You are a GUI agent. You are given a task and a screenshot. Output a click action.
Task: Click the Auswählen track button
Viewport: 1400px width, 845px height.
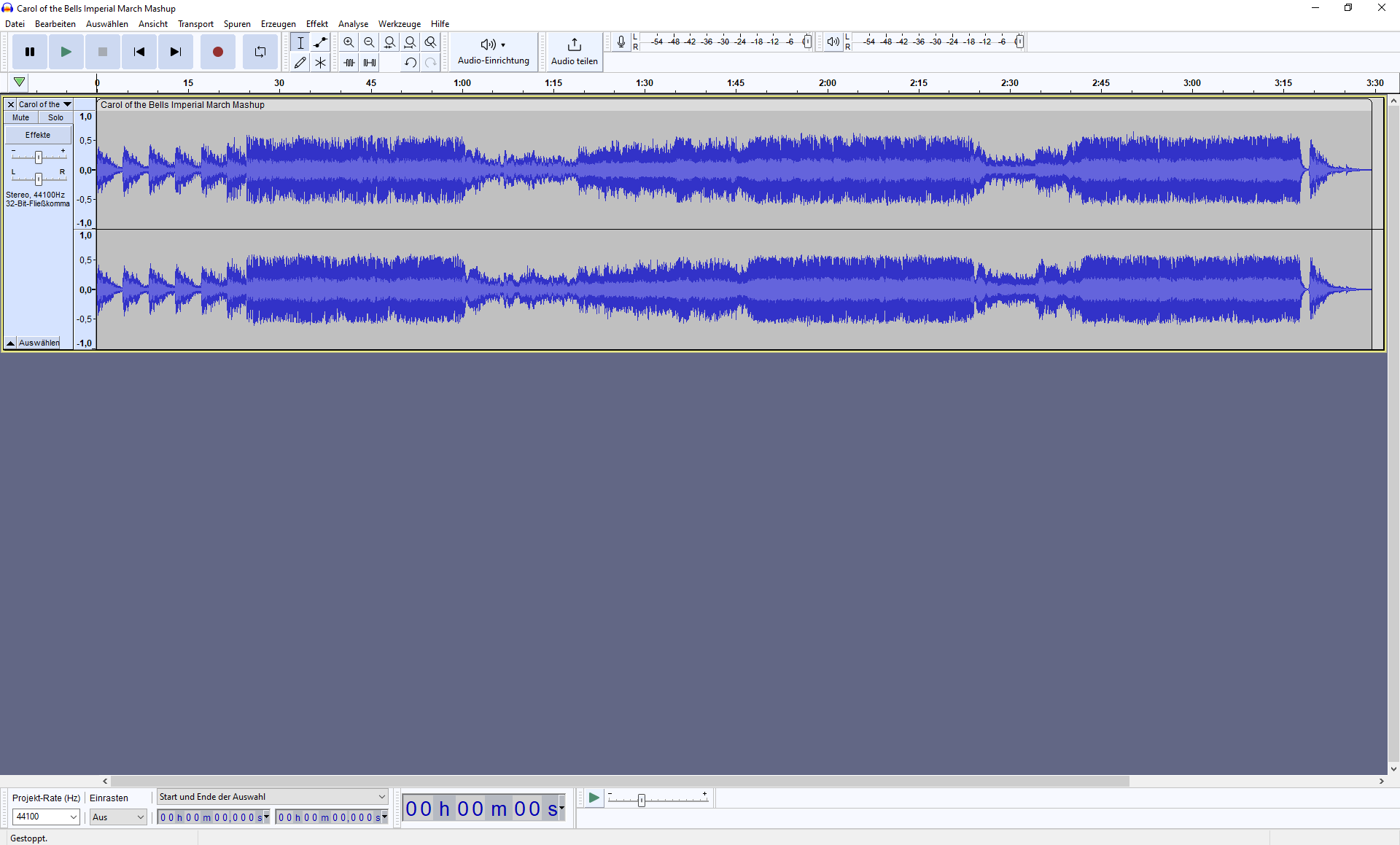coord(39,343)
